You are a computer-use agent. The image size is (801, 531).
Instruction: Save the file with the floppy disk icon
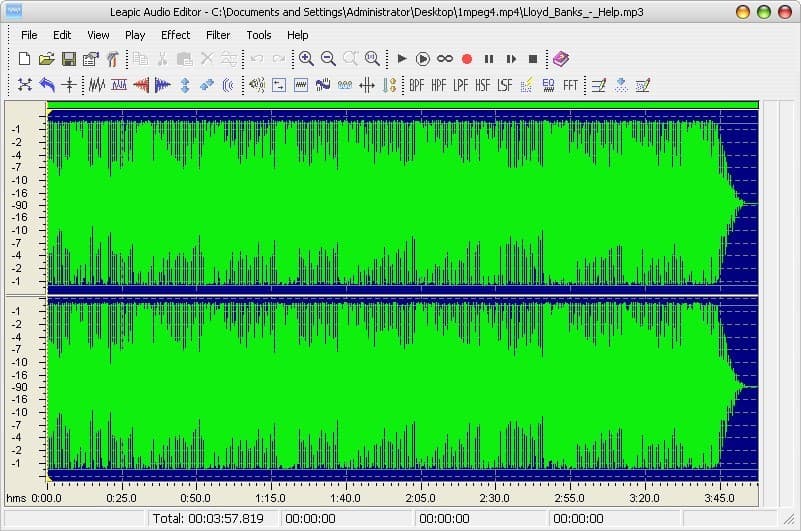pyautogui.click(x=69, y=59)
